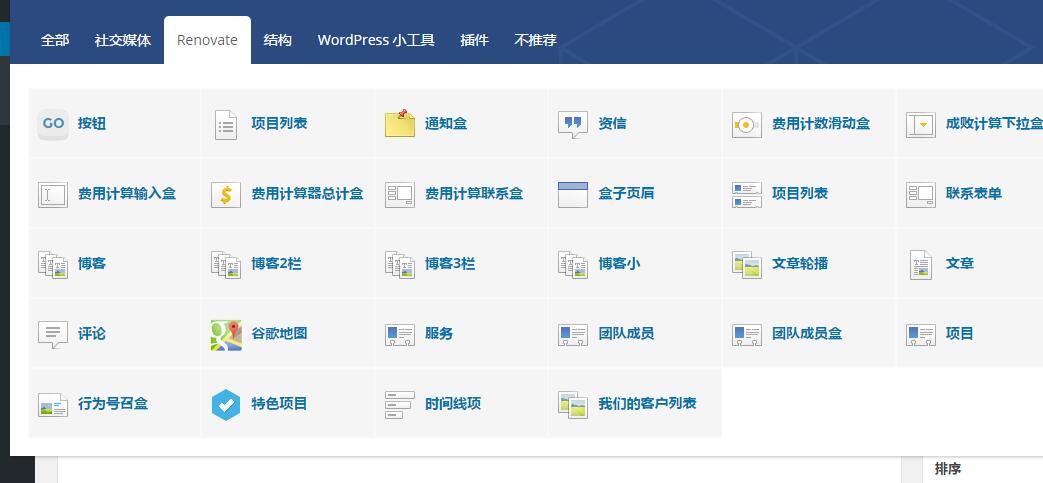This screenshot has height=483, width=1043.
Task: Select the 费用计算输入盒 label
Action: point(126,194)
